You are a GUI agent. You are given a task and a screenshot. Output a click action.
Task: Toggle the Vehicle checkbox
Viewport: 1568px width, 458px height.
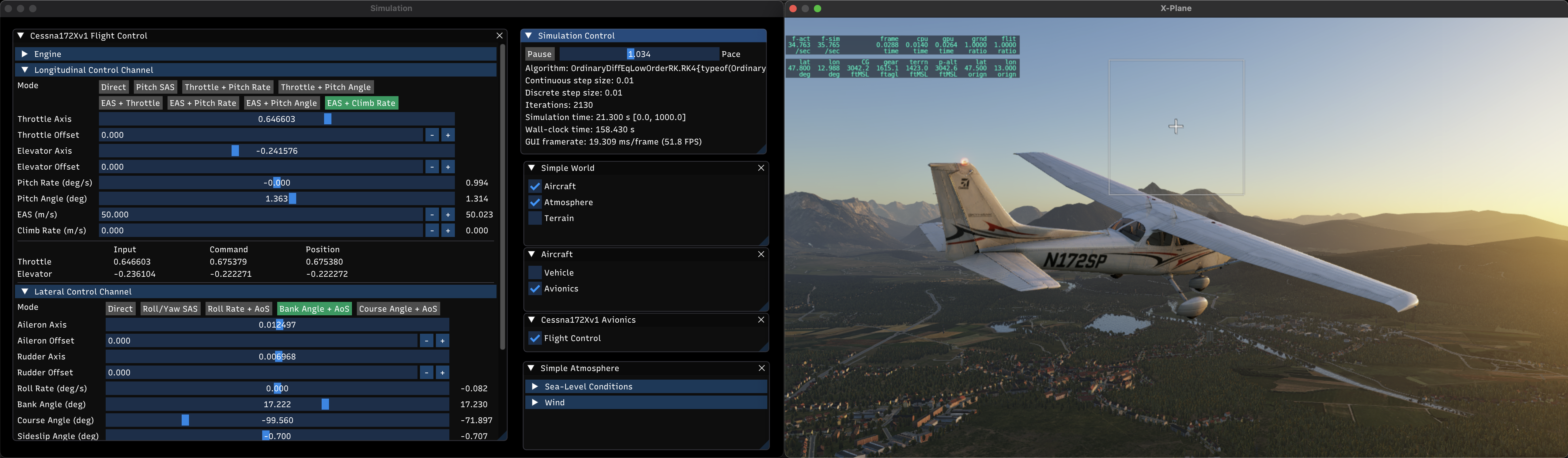(535, 273)
